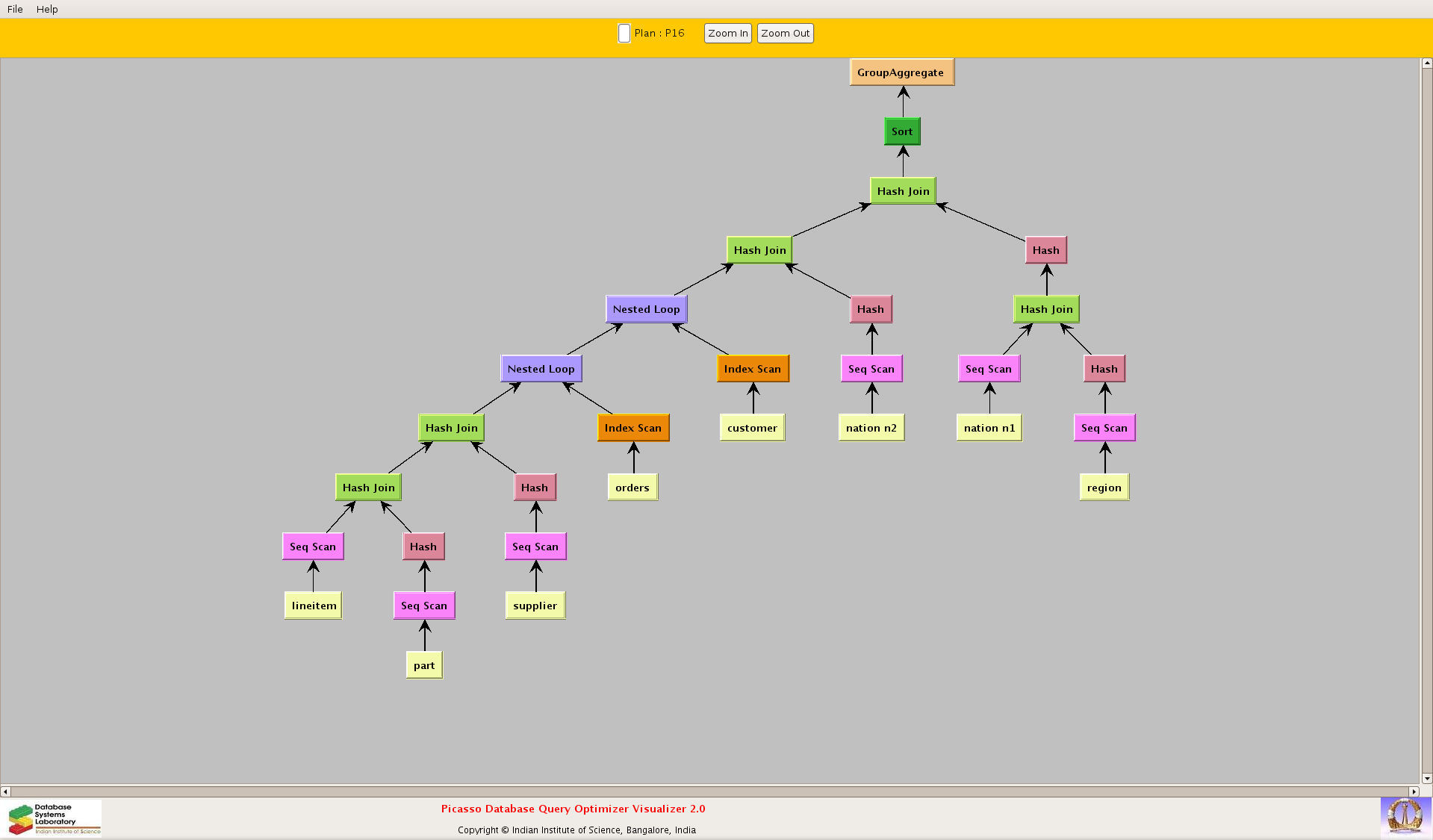Click the part table node

pos(424,665)
